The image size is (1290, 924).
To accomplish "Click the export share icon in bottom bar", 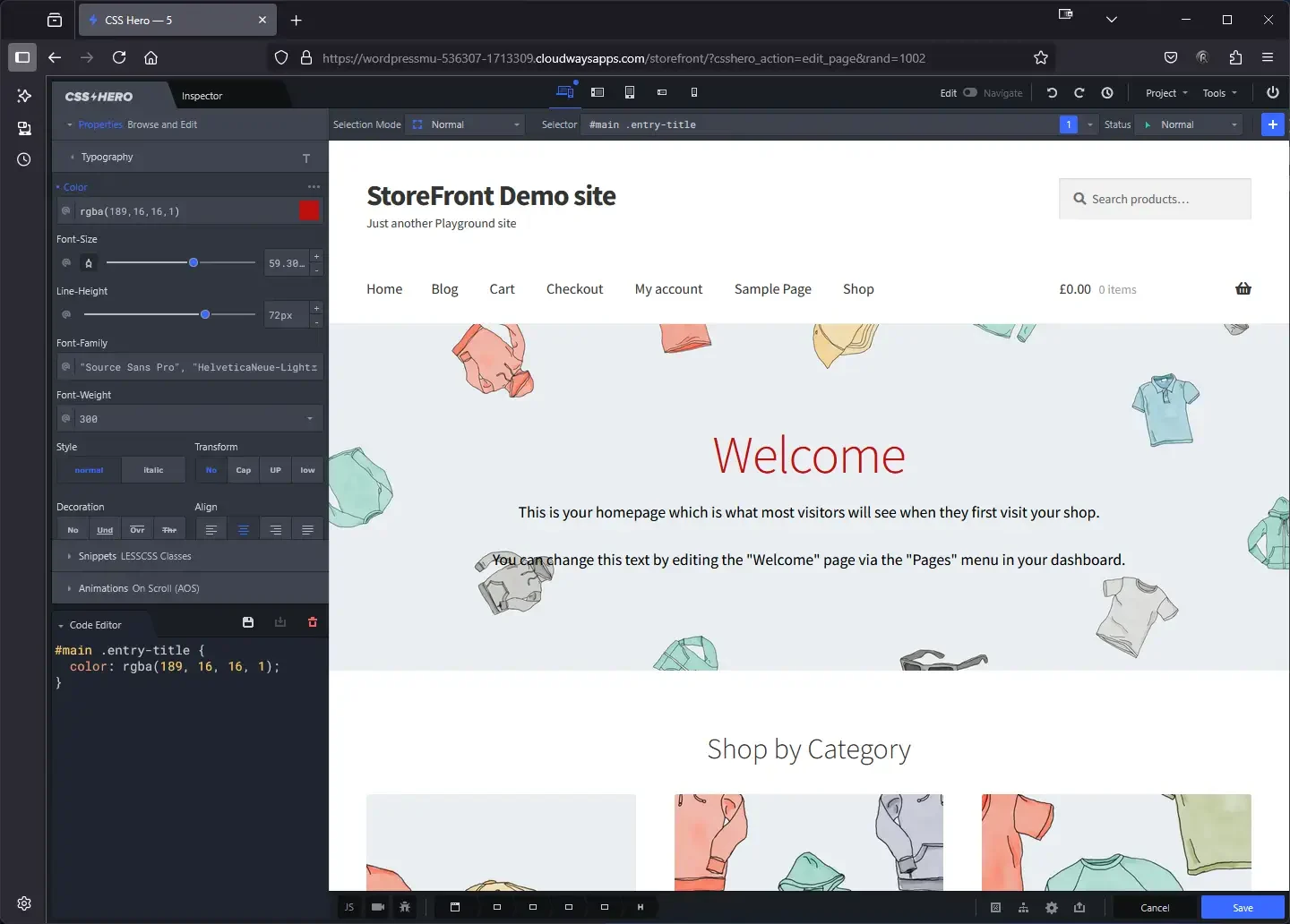I will (1079, 908).
